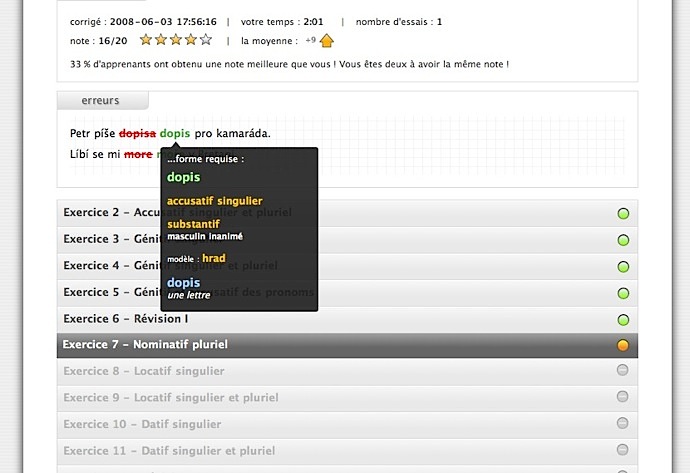Click green status dot for Exercice 3

[623, 240]
